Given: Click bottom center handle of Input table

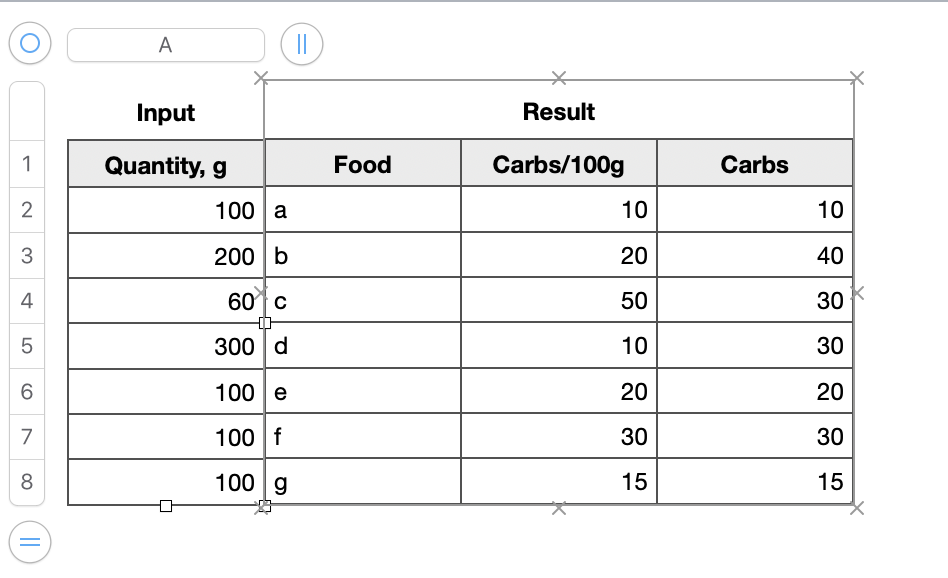Looking at the screenshot, I should click(166, 506).
